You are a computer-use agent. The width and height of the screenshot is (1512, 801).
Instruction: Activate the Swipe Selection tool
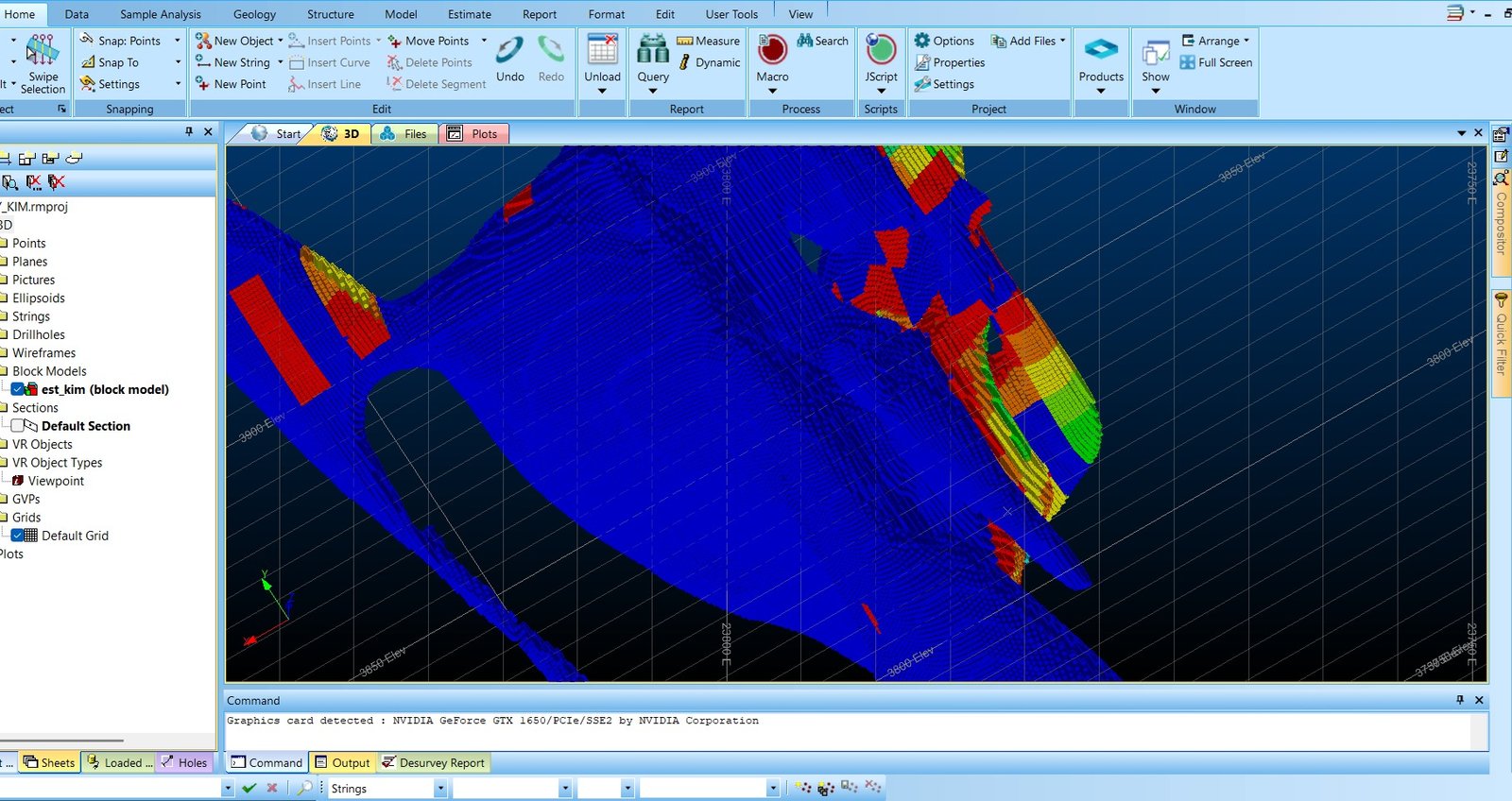(x=43, y=63)
